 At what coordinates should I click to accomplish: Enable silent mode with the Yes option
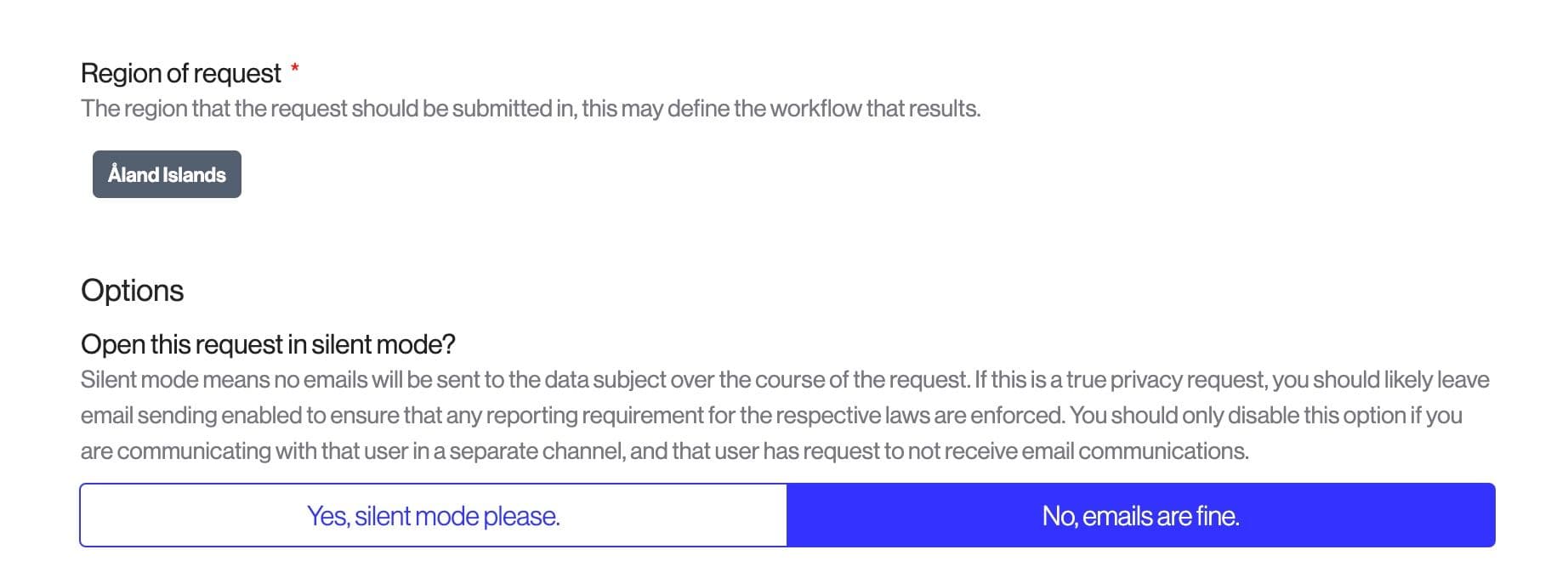coord(433,516)
